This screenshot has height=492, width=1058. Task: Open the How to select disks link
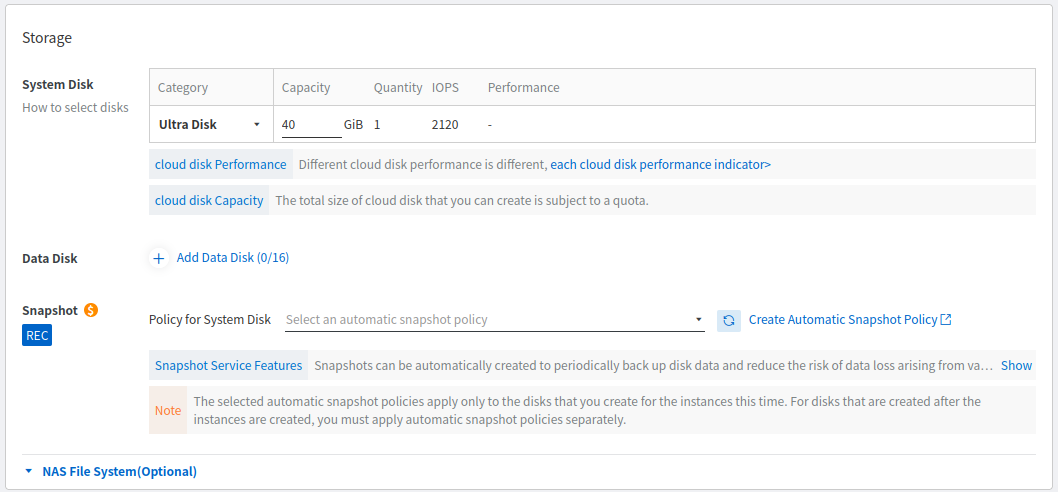tap(75, 107)
